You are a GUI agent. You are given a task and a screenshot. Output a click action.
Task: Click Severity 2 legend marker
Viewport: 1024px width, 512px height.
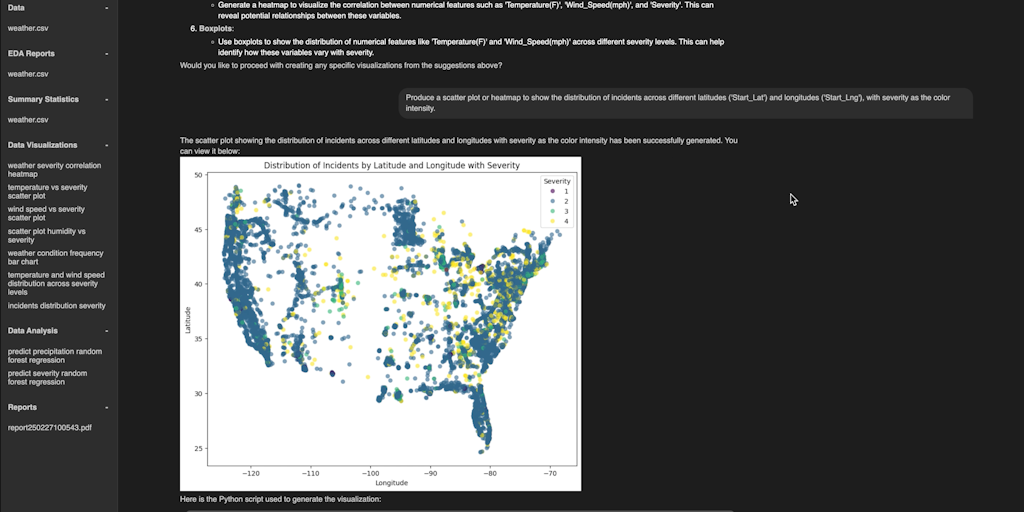pos(552,201)
